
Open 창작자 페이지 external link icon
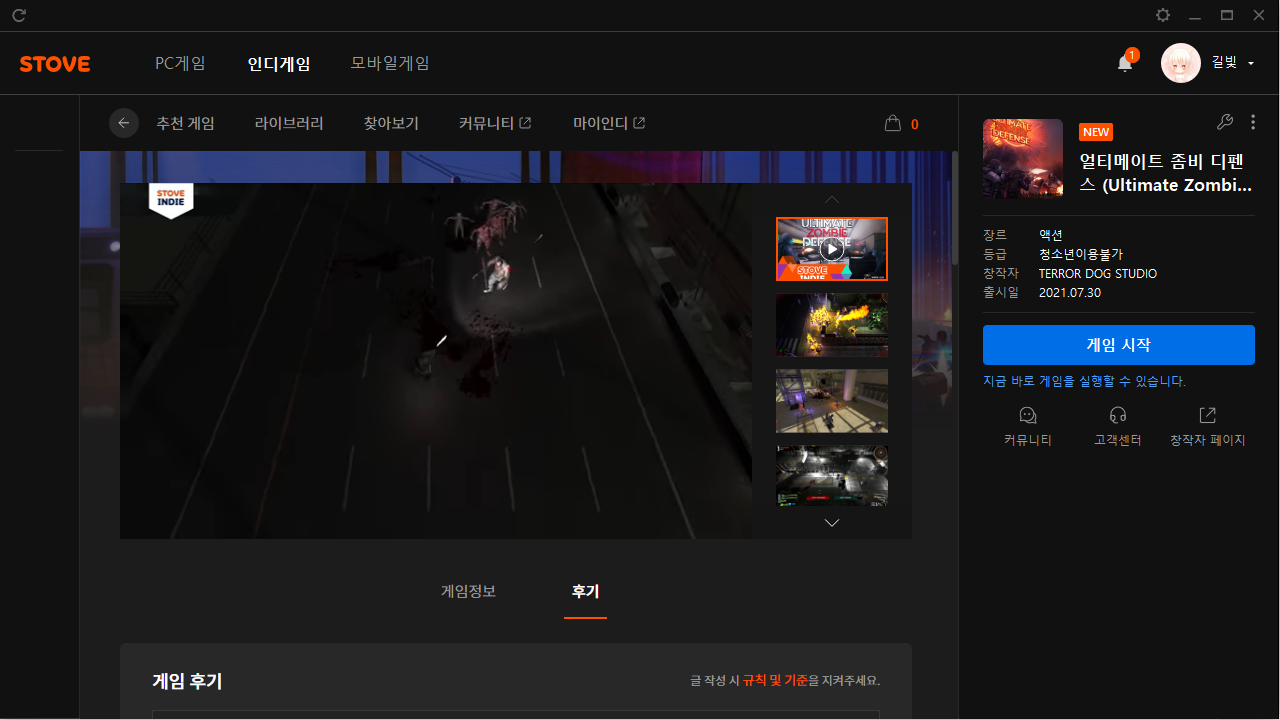(1207, 416)
